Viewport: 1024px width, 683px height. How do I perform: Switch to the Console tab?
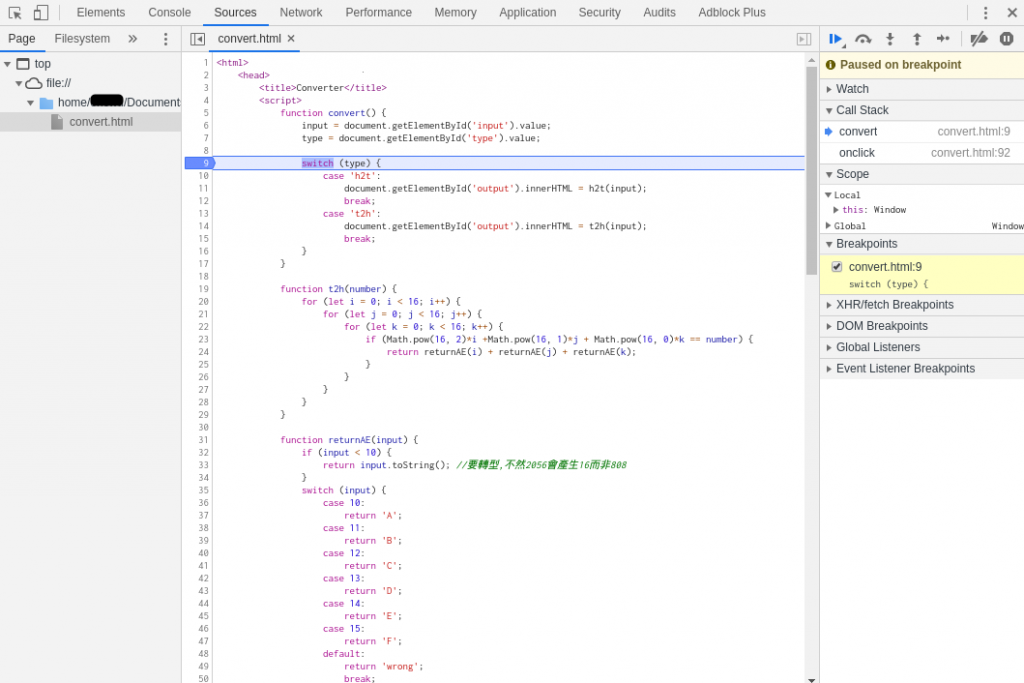click(x=169, y=13)
